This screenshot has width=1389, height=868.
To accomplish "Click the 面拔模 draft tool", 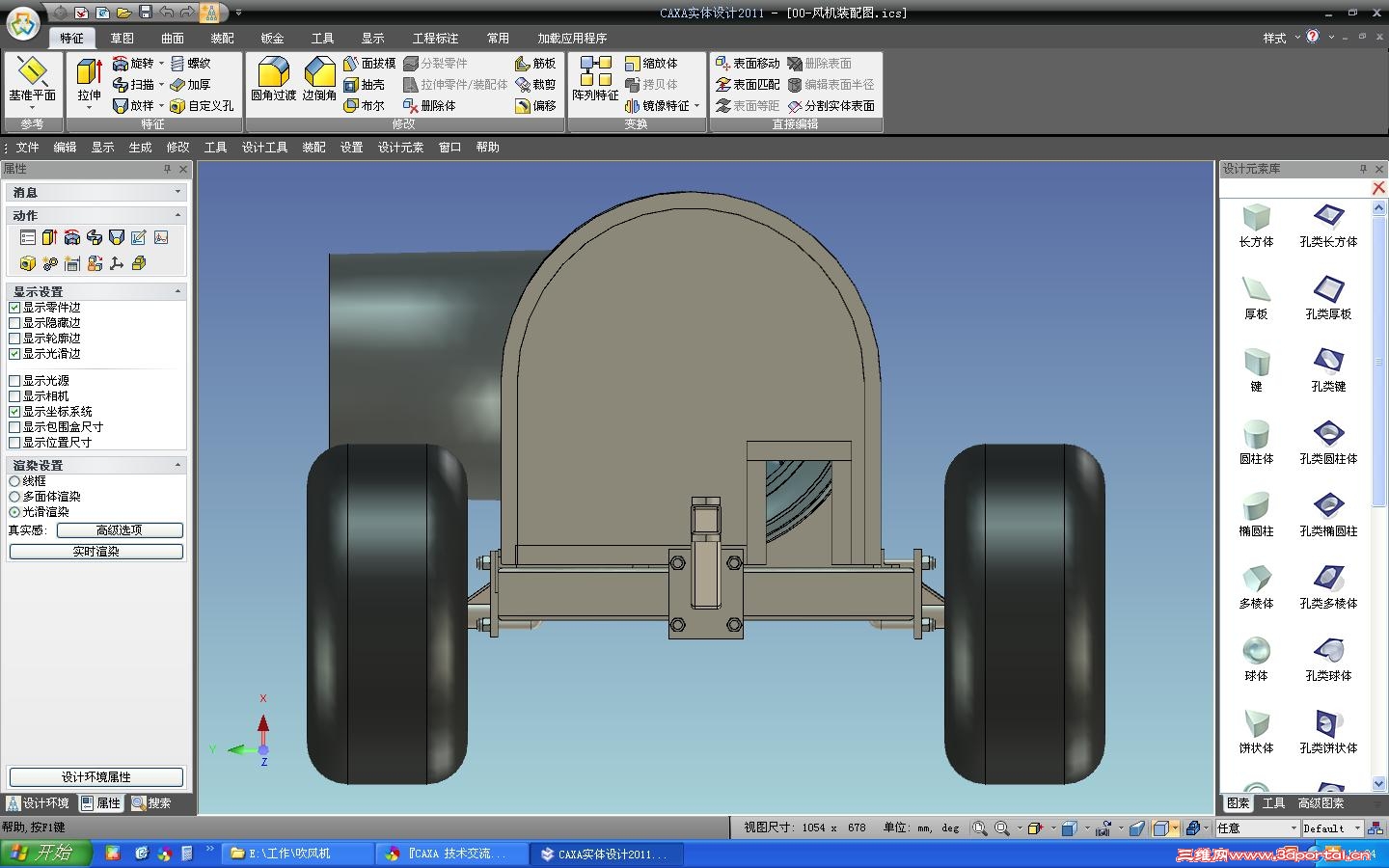I will [x=369, y=64].
